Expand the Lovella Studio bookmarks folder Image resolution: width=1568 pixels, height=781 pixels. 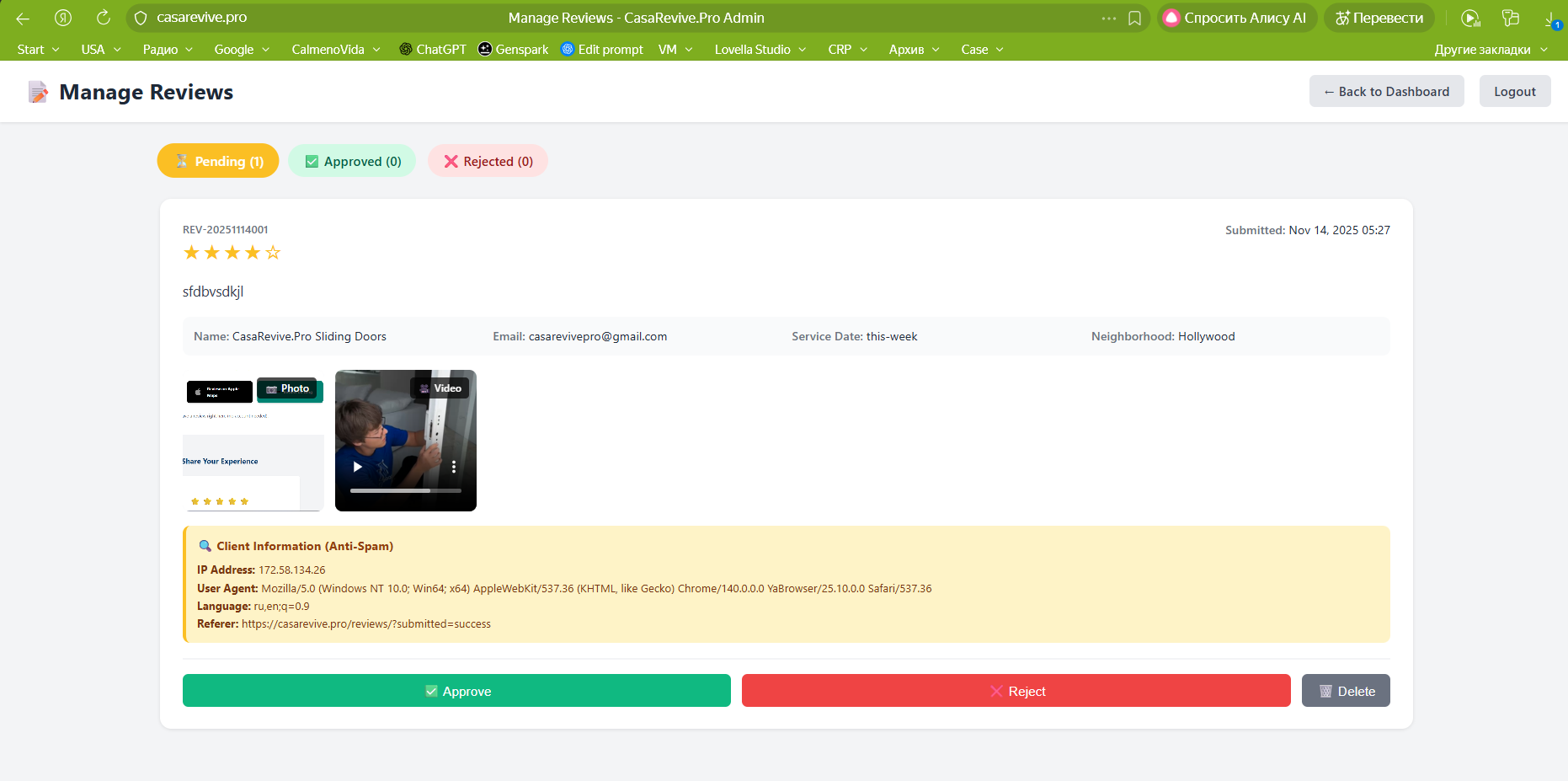[x=760, y=50]
